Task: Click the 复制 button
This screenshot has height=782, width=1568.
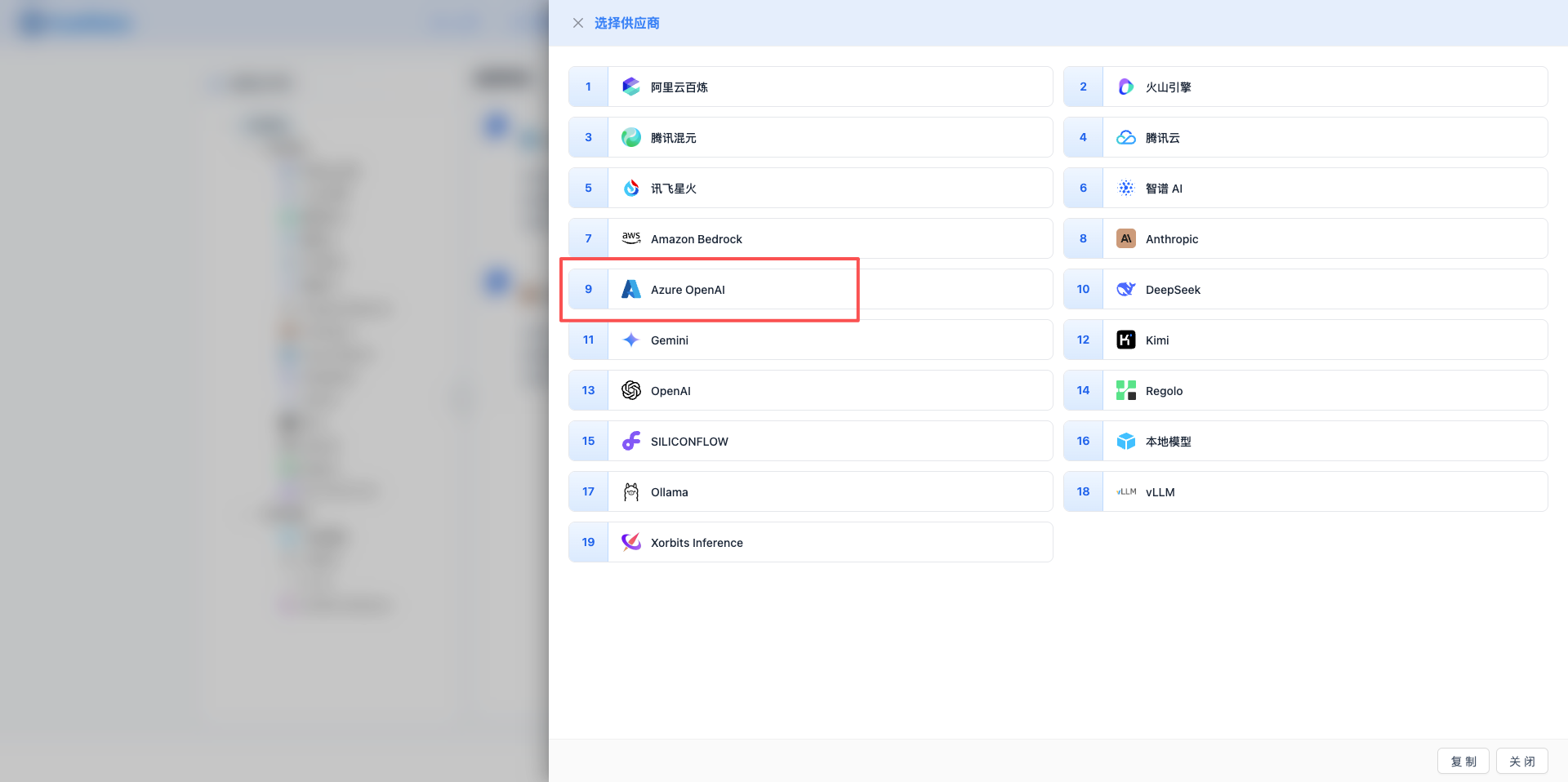Action: (x=1463, y=760)
